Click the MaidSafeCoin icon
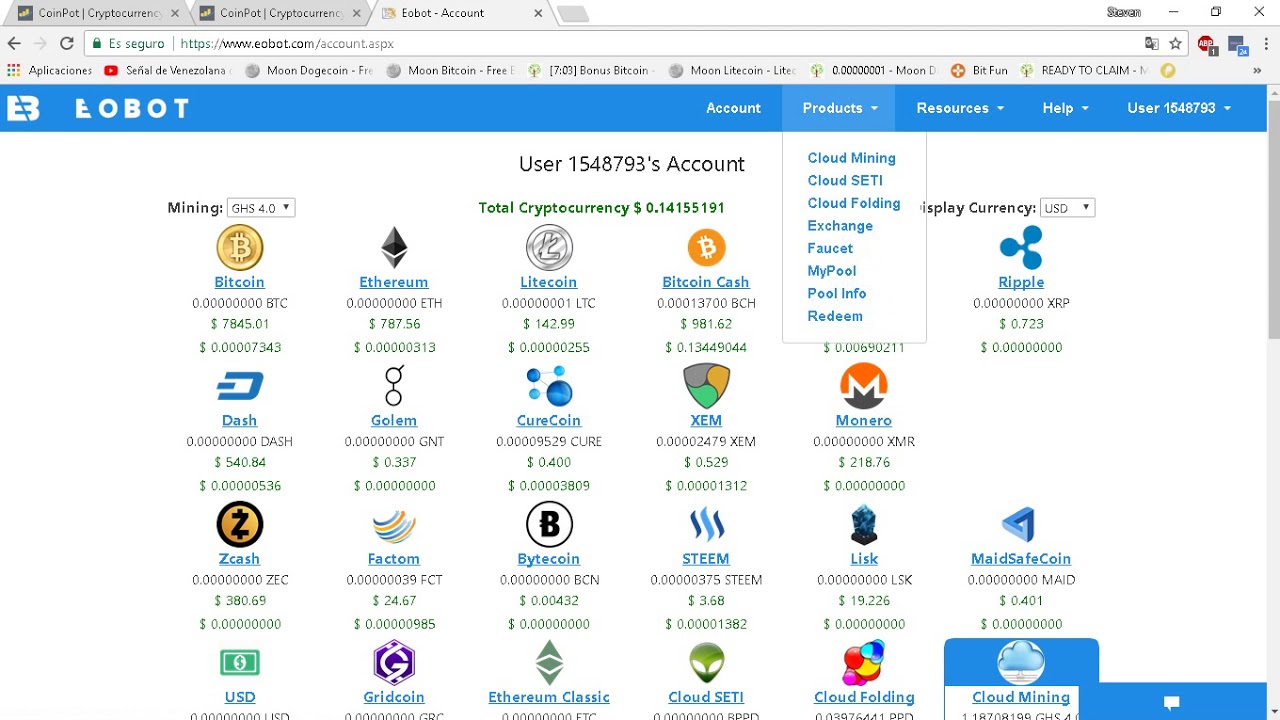Screen dimensions: 1280x720 click(1019, 524)
